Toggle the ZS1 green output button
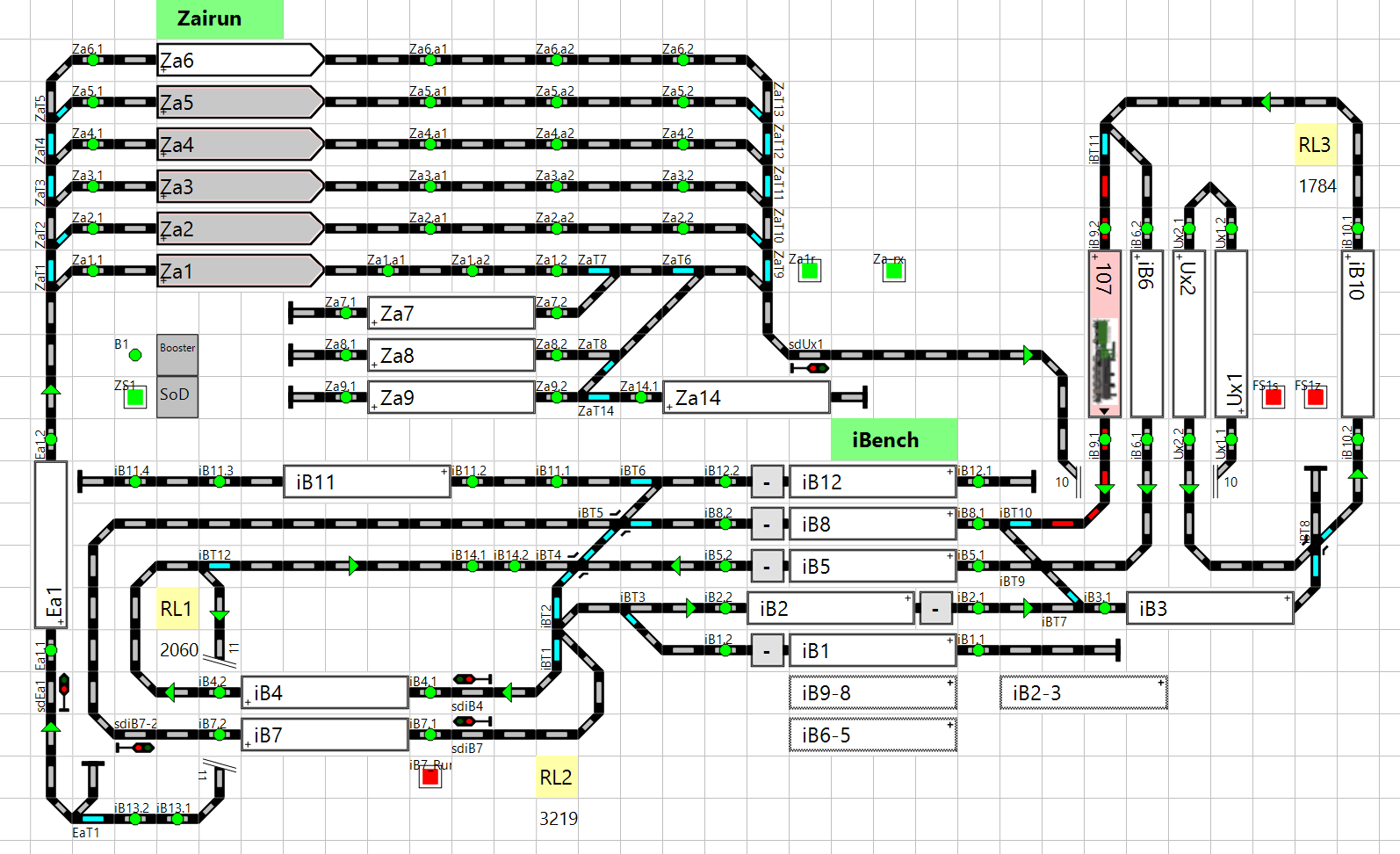1400x854 pixels. (x=135, y=397)
